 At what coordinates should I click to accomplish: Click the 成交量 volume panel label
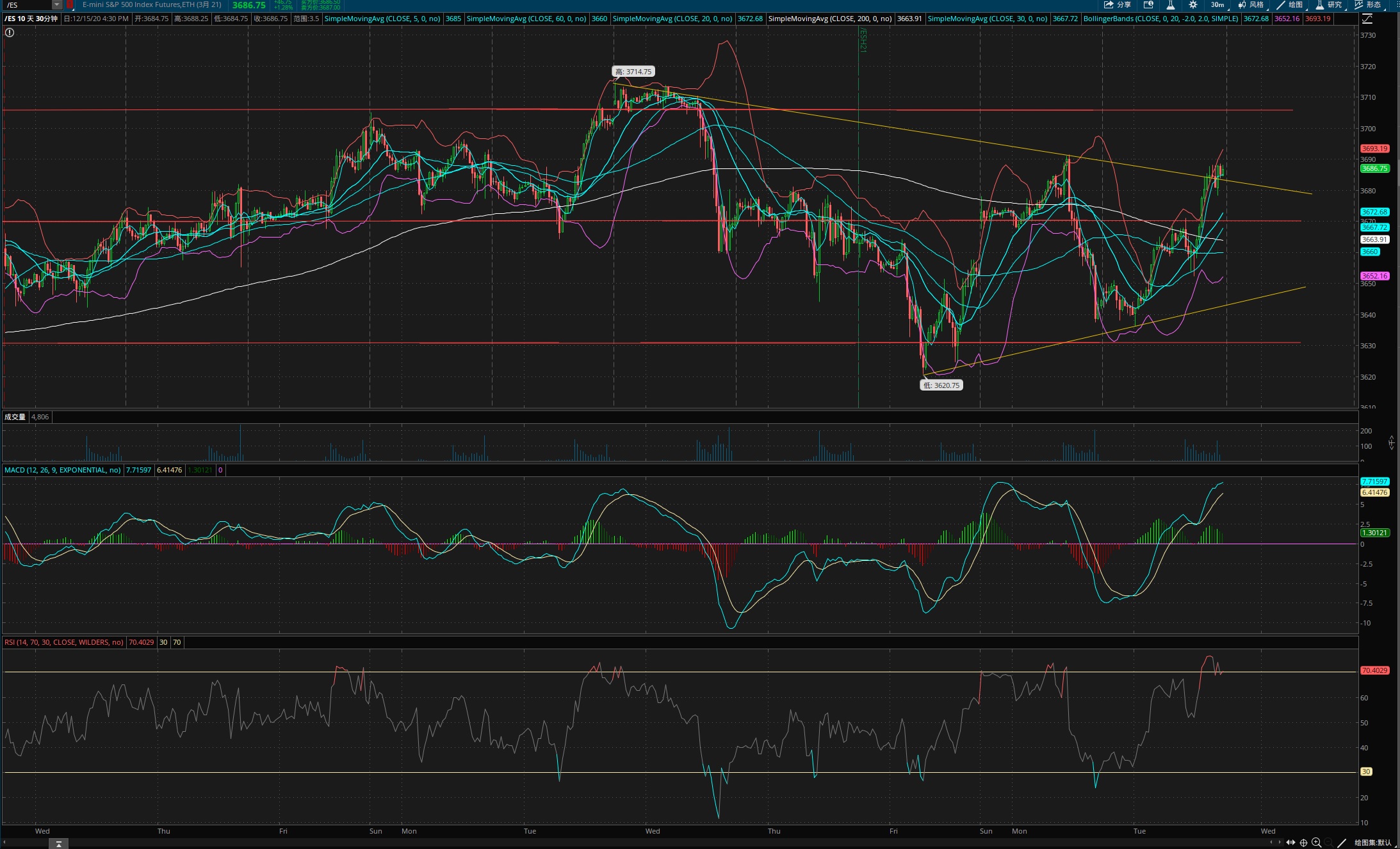pos(15,417)
